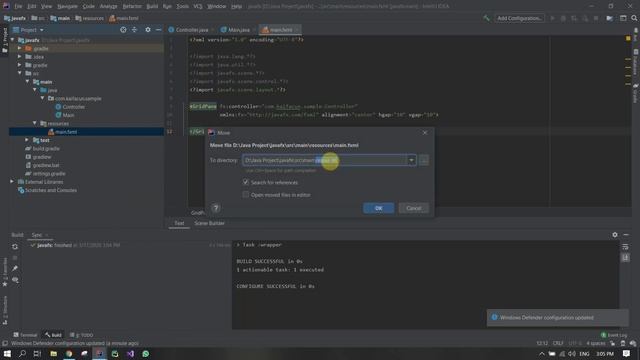The image size is (640, 360).
Task: Click inside the To directory field
Action: pos(324,160)
